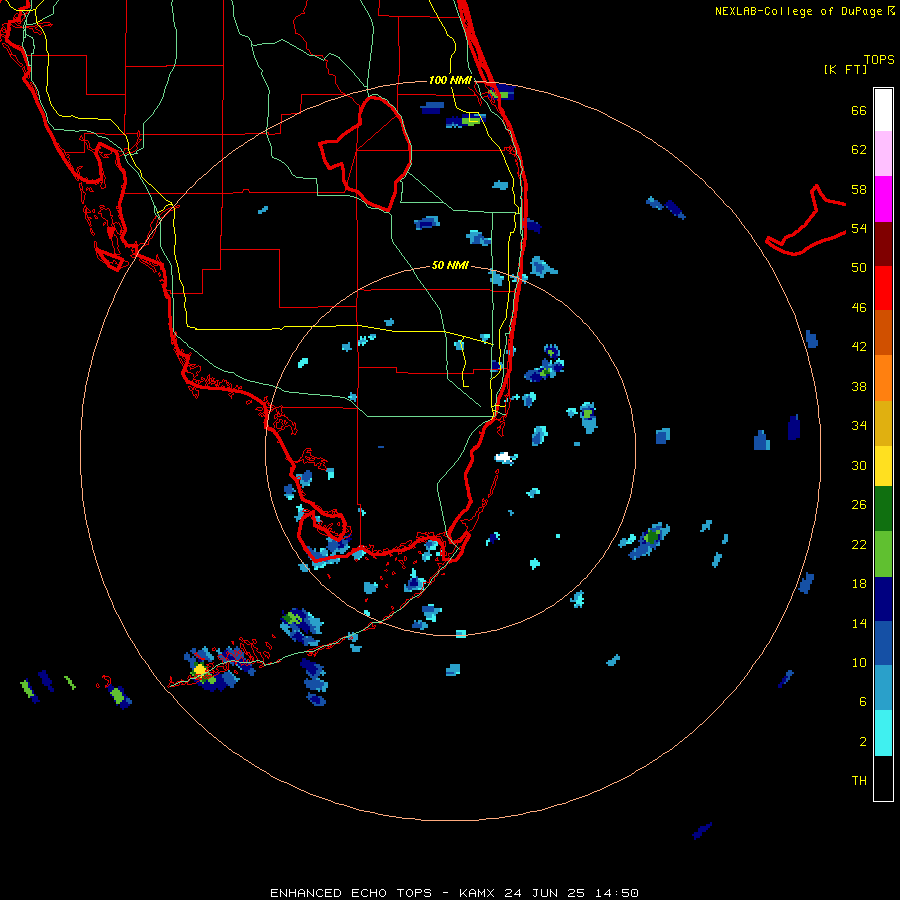
Task: Click the dark red legend swatch
Action: tap(883, 244)
